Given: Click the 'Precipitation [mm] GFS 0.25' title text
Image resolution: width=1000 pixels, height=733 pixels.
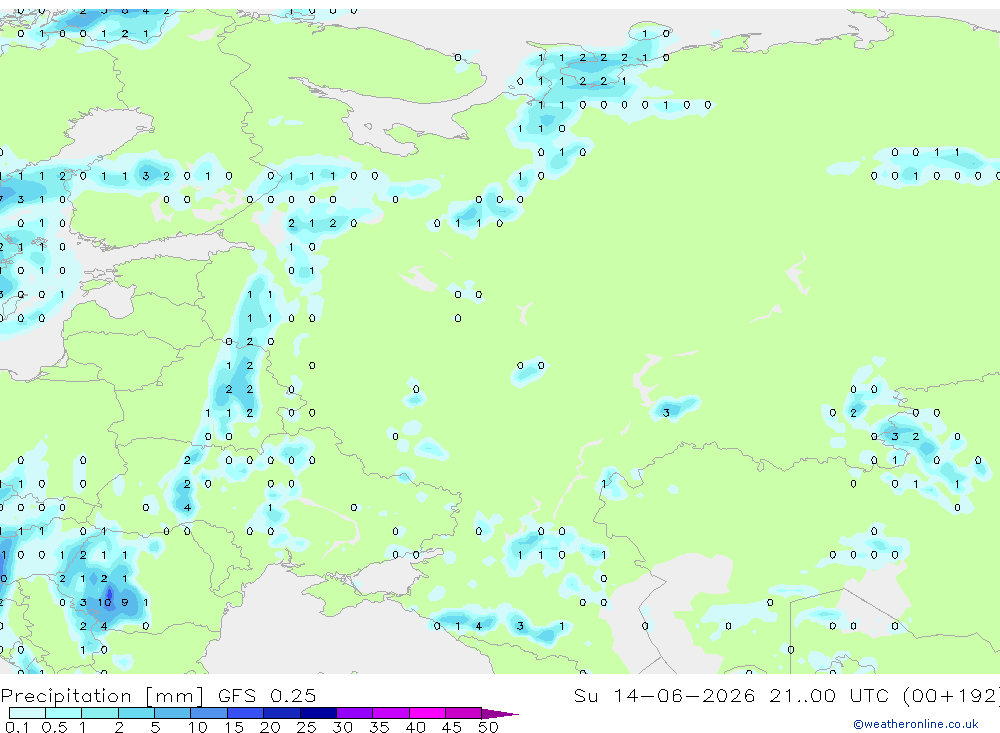Looking at the screenshot, I should [x=158, y=695].
